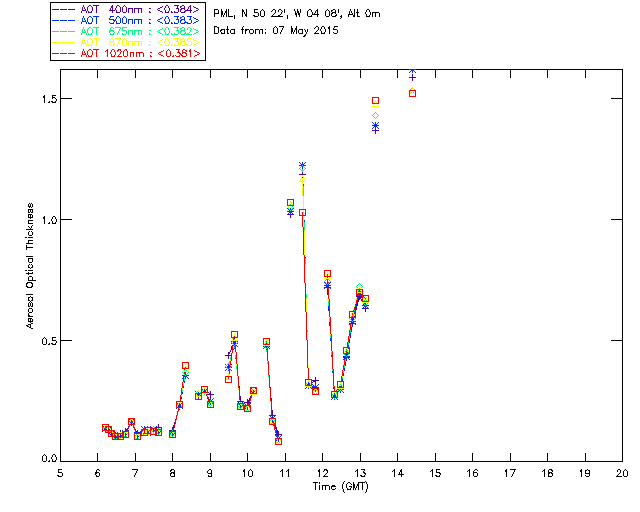This screenshot has height=512, width=640.
Task: Click the 1.5 tick label on y-axis
Action: tap(46, 99)
